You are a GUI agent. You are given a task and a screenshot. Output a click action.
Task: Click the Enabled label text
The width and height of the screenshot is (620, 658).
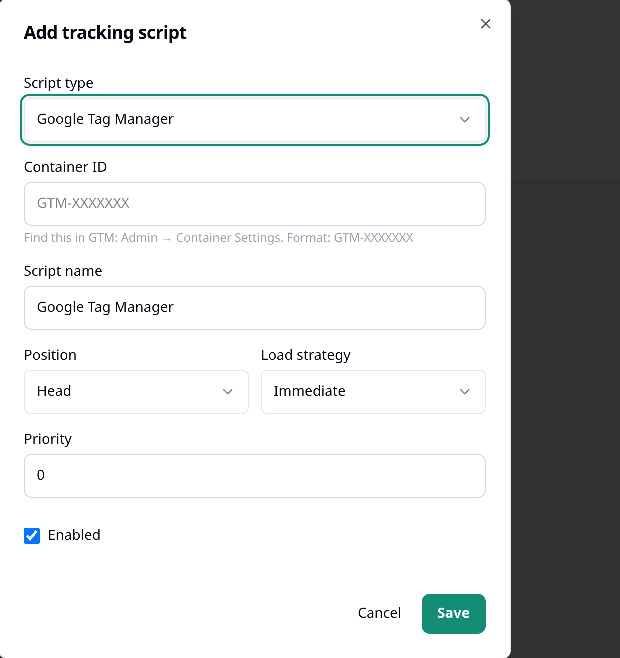[x=74, y=535]
